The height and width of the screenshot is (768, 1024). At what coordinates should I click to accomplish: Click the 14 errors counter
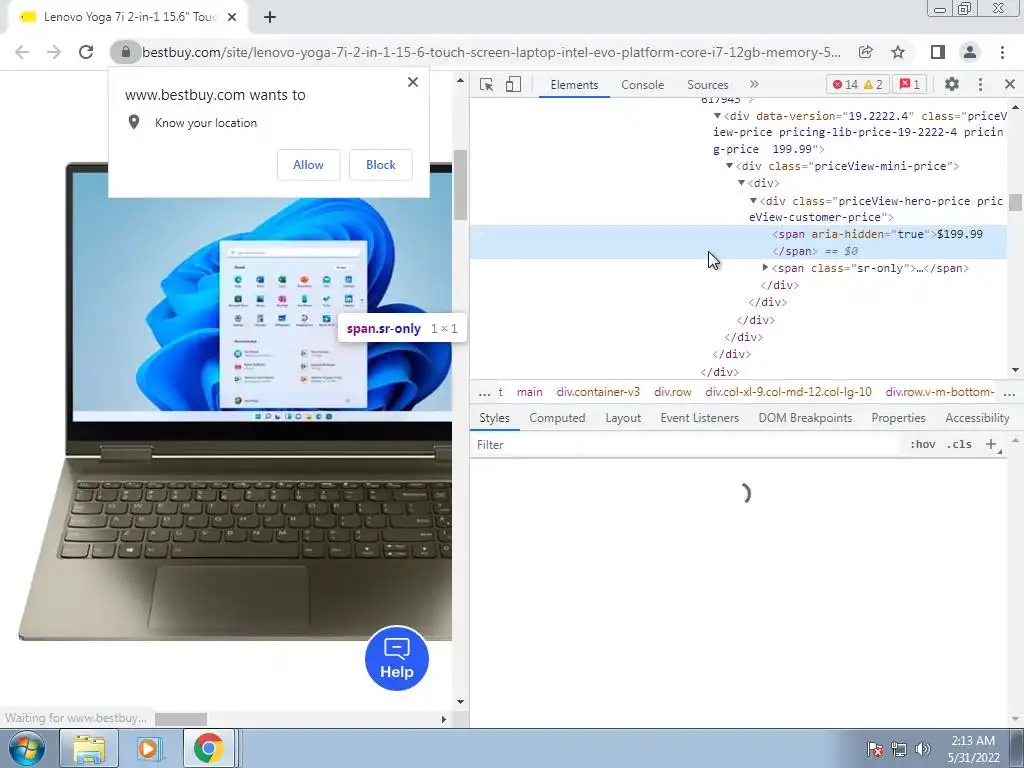click(x=844, y=84)
